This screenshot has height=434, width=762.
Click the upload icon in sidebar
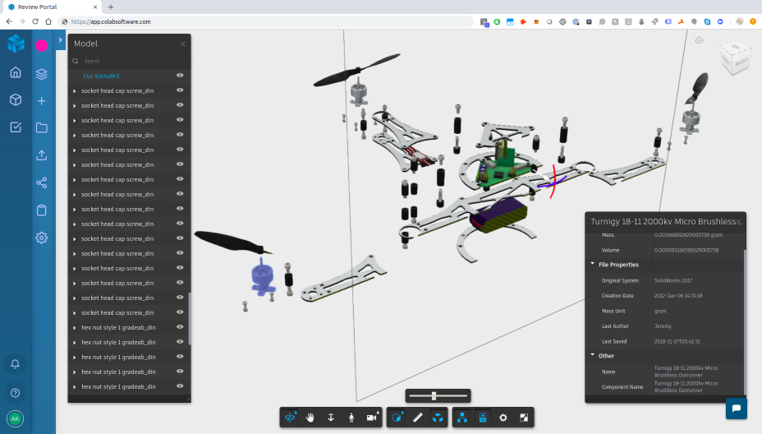click(x=41, y=156)
